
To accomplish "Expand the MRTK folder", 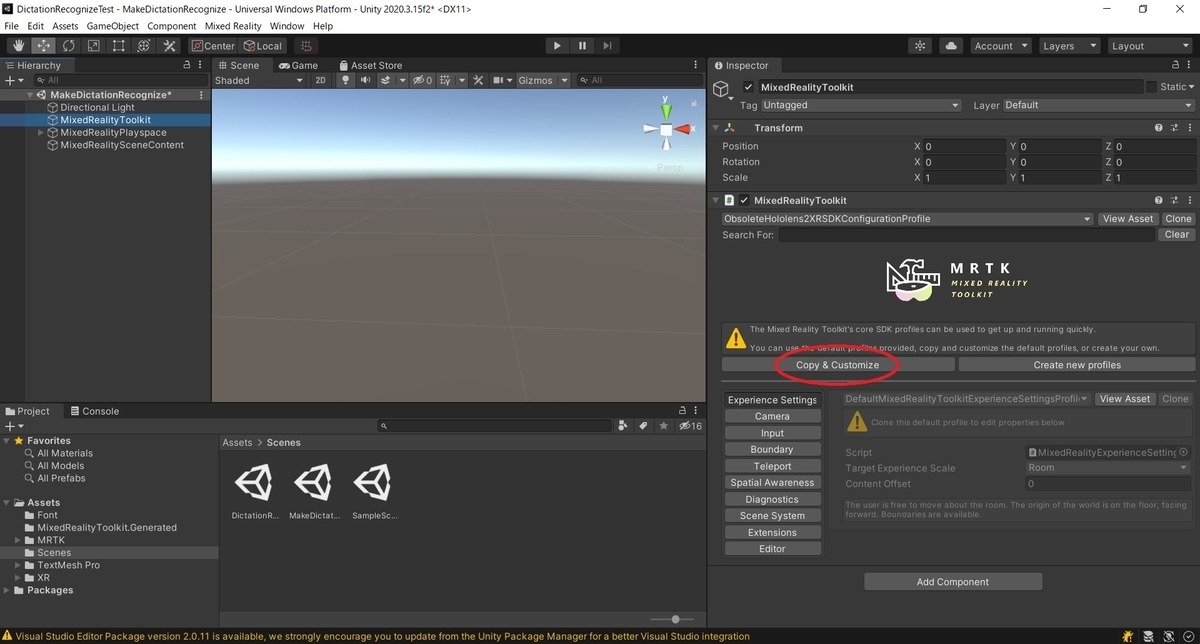I will (18, 540).
